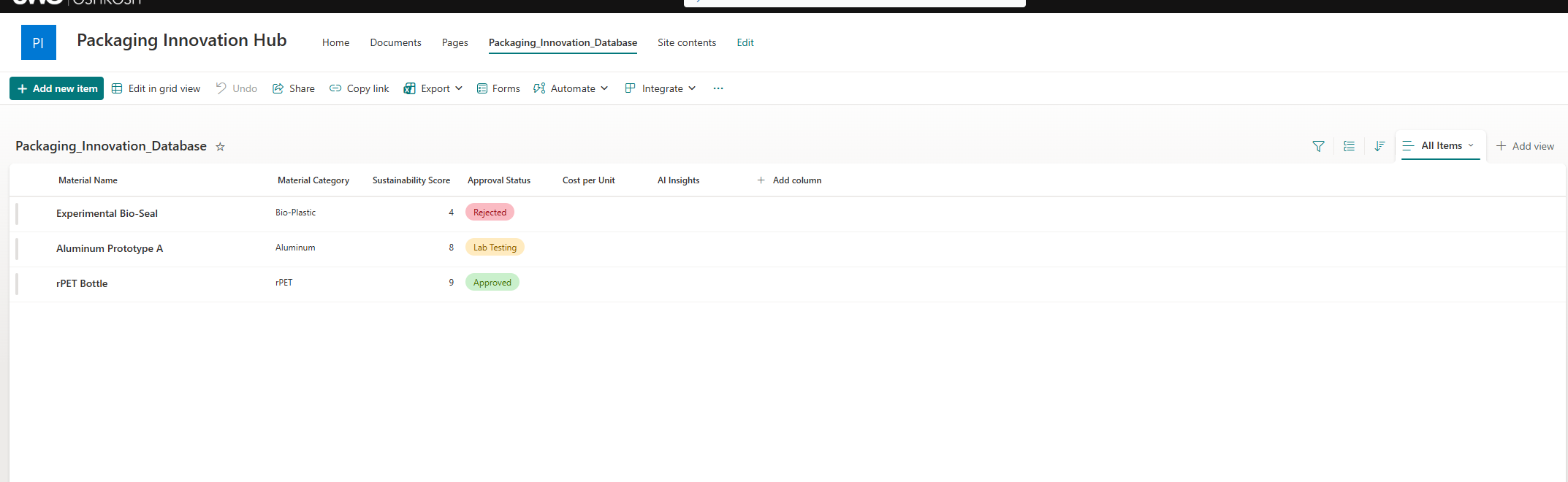Click the Lab Testing status pill
The image size is (1568, 482).
coord(495,248)
